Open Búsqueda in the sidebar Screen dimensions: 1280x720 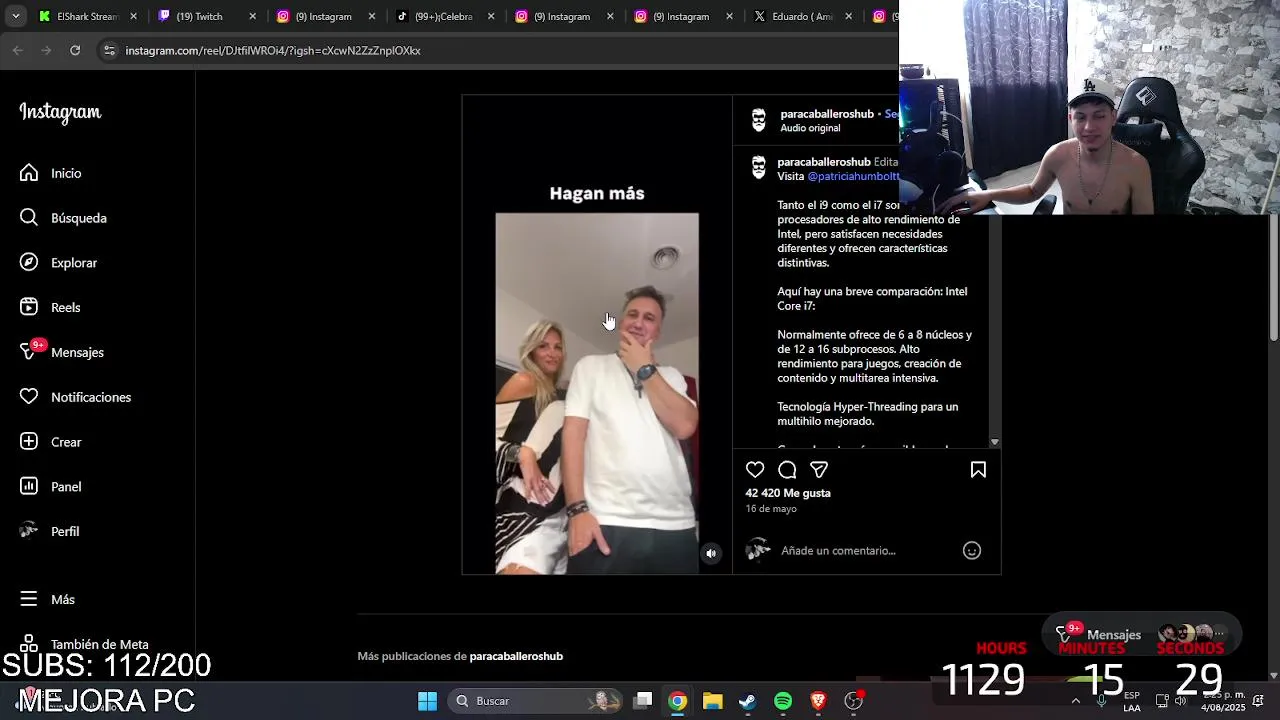click(62, 218)
